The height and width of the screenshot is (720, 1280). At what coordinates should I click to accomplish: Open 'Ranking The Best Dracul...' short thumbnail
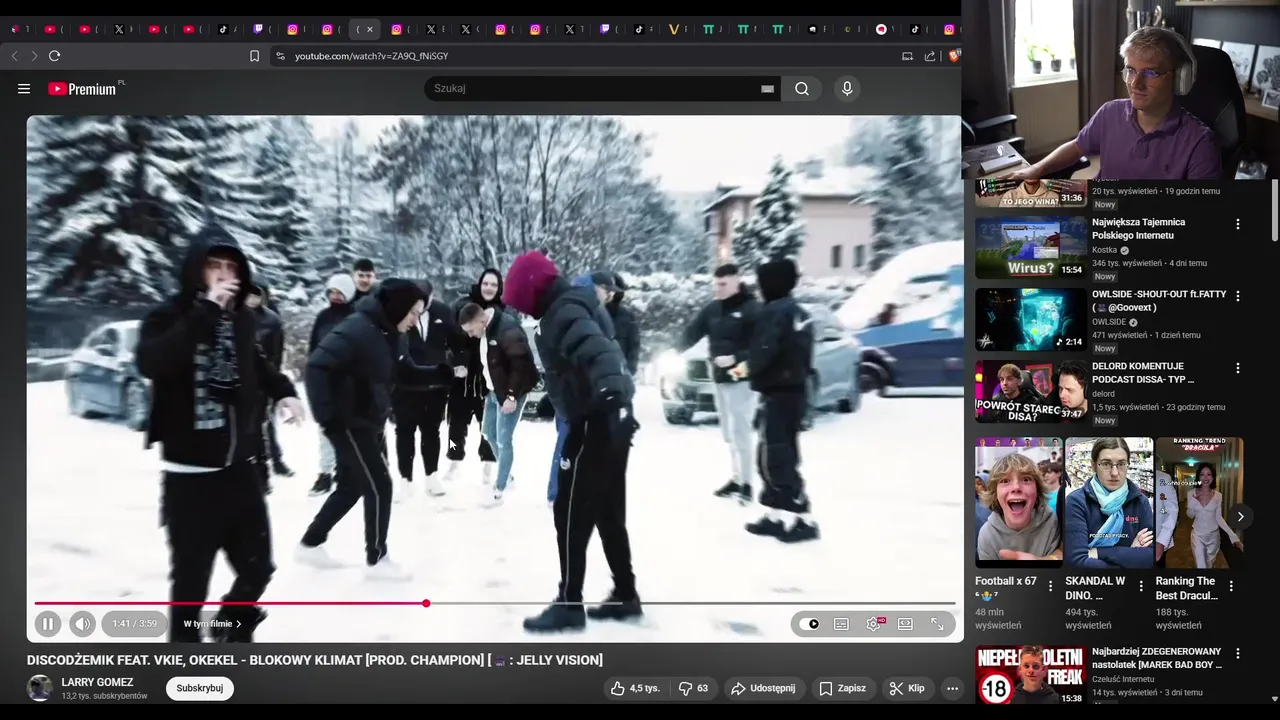click(1199, 502)
